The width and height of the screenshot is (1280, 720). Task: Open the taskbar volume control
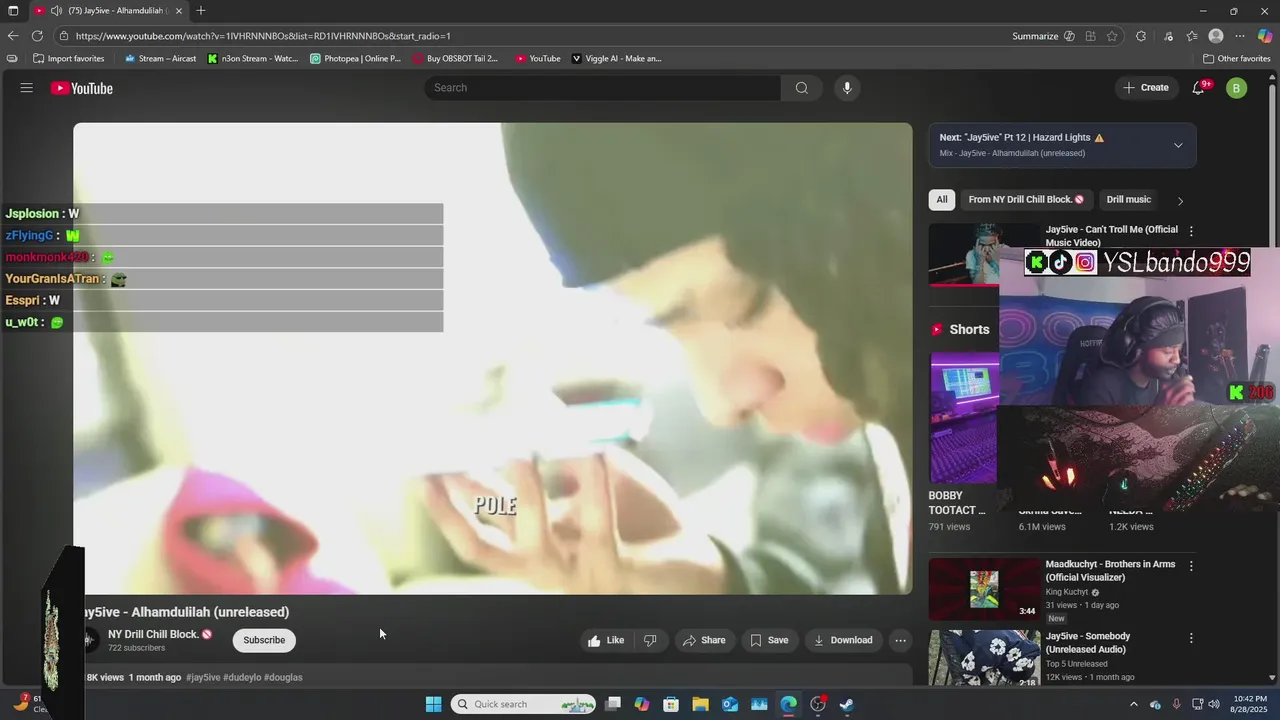[x=1214, y=704]
